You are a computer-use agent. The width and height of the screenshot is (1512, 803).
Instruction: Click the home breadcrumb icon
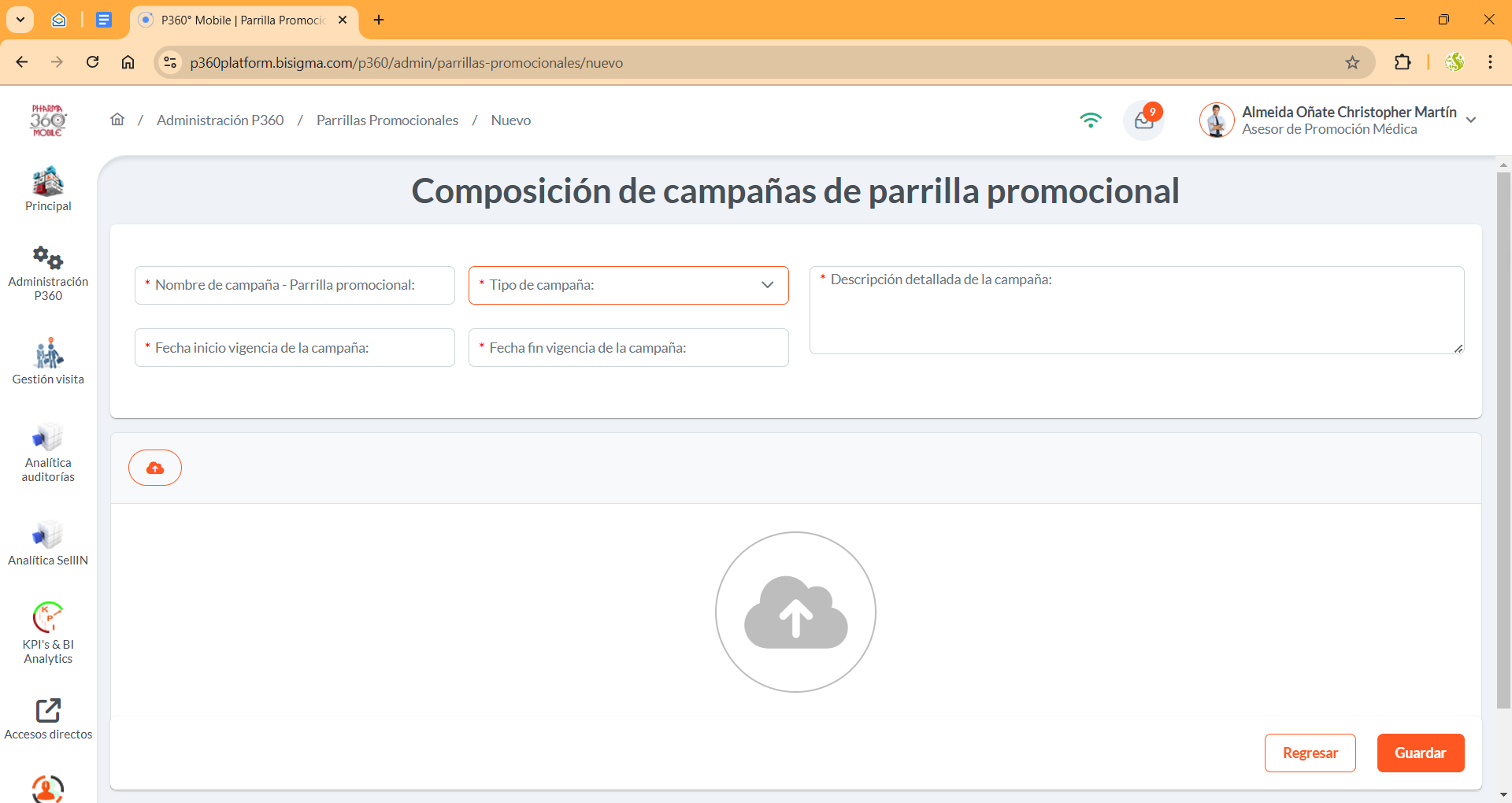pos(117,120)
